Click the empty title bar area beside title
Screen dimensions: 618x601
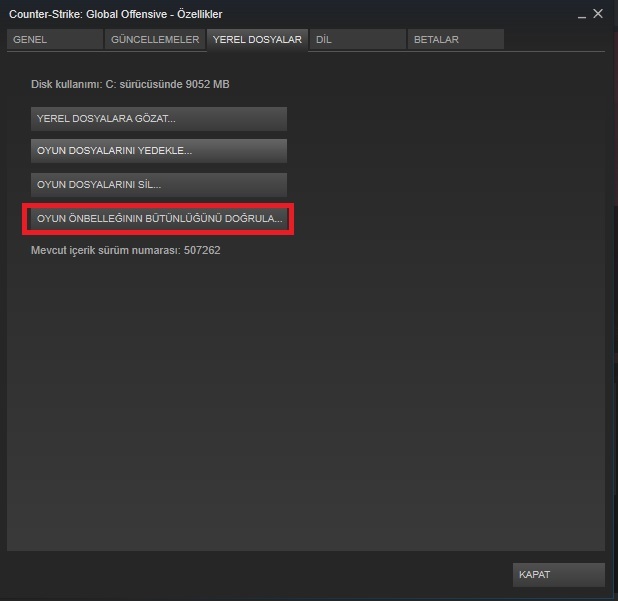pyautogui.click(x=394, y=14)
